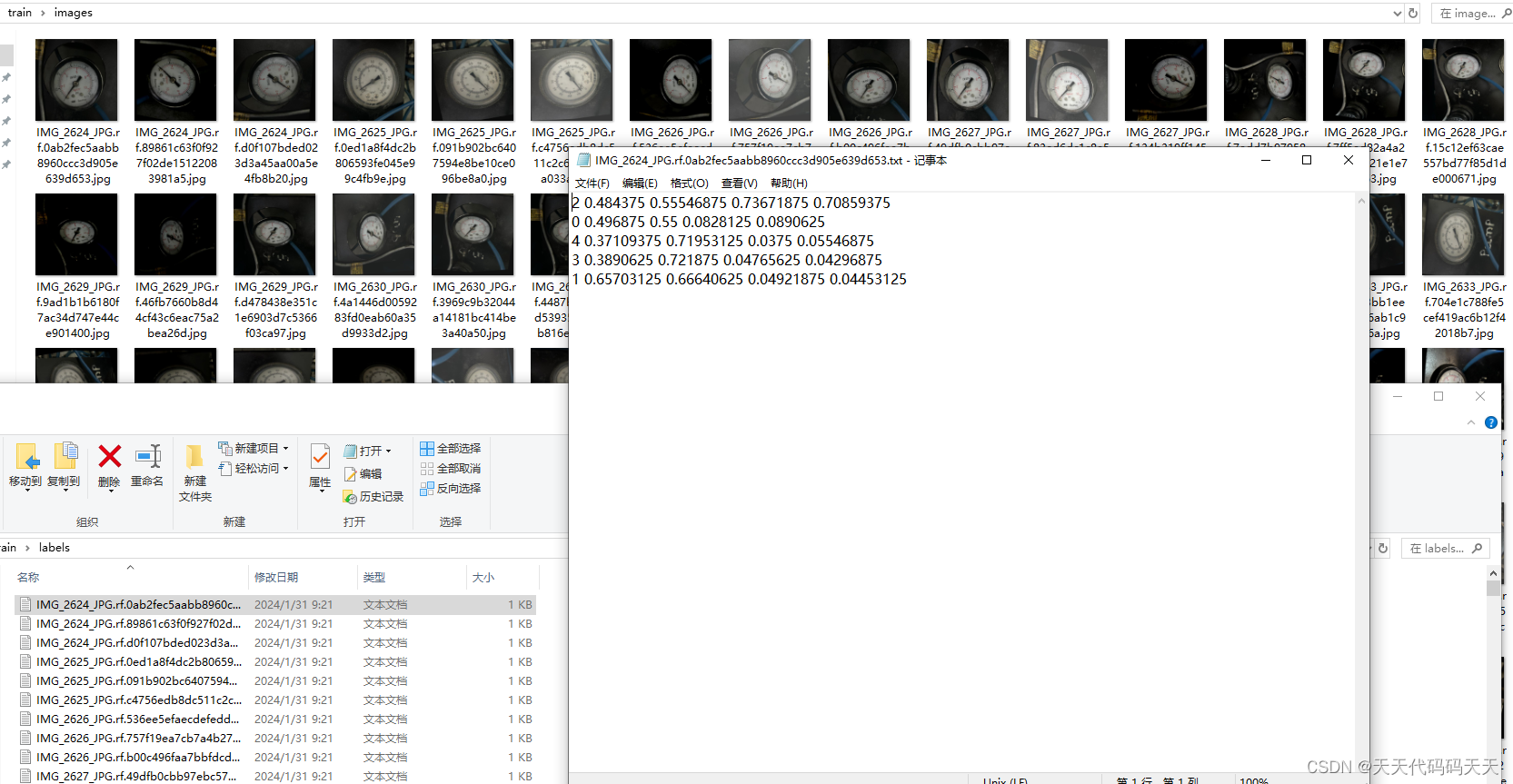This screenshot has width=1513, height=784.
Task: Click search magnifier in labels window search box
Action: click(1477, 548)
